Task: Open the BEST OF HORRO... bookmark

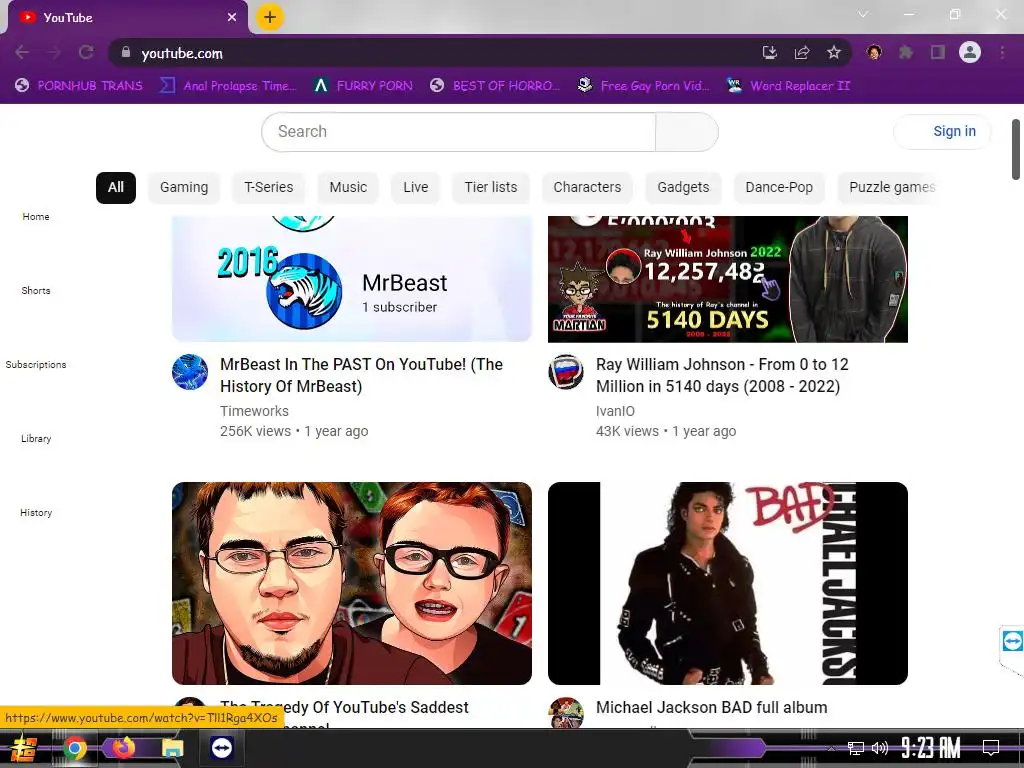Action: (x=495, y=86)
